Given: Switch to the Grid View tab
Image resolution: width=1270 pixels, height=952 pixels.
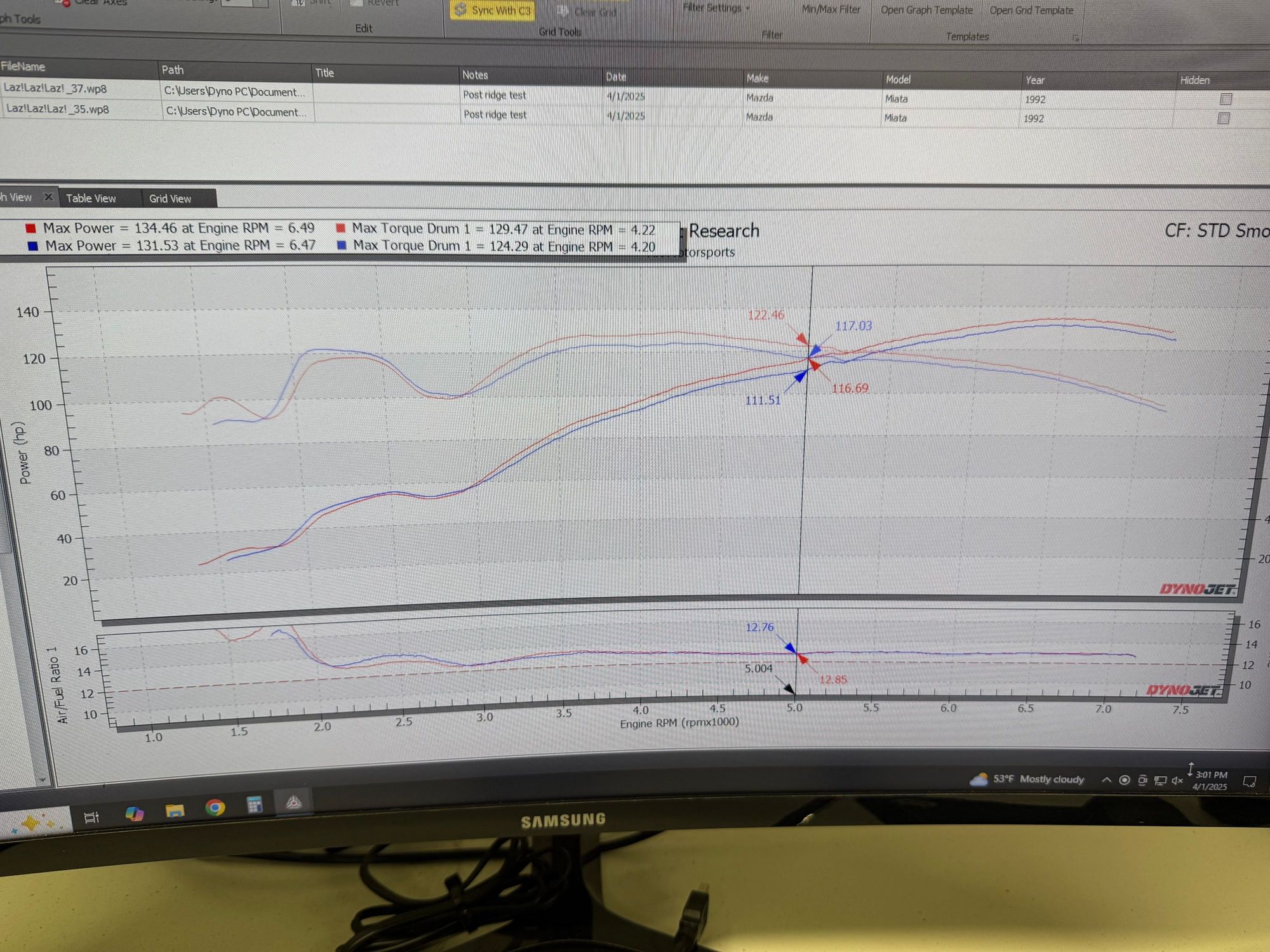Looking at the screenshot, I should tap(170, 199).
